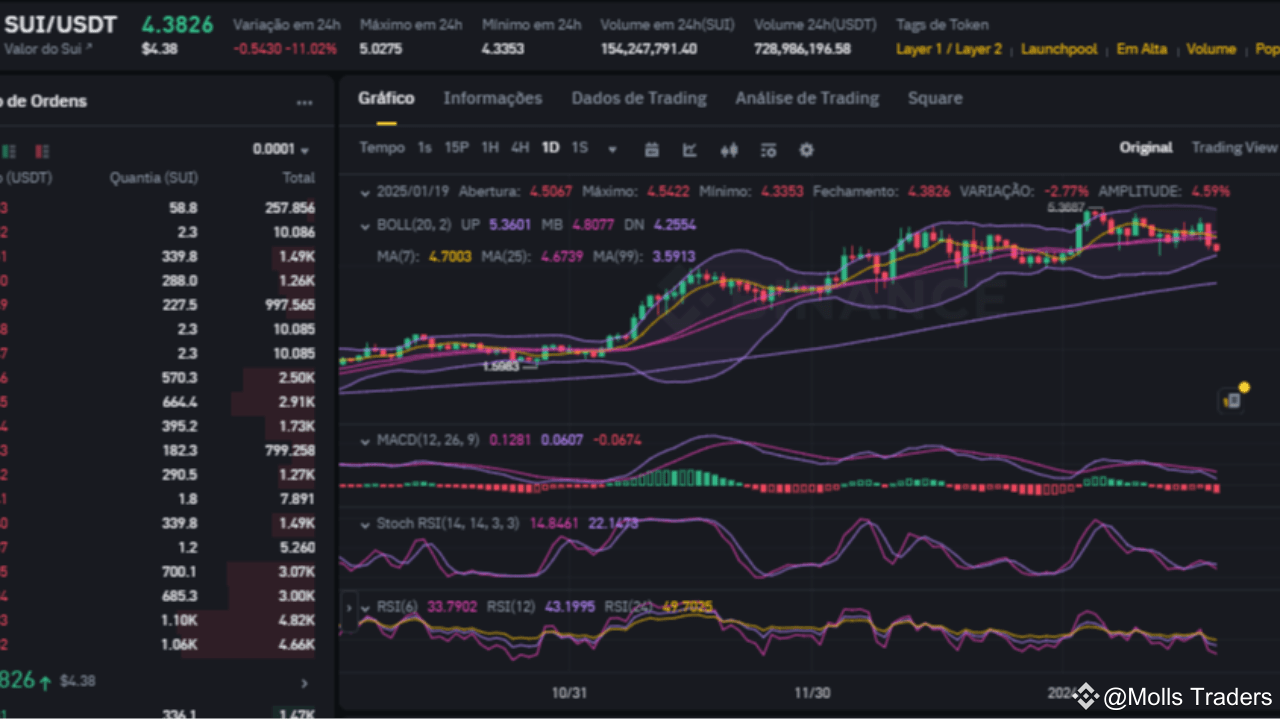Open the Square tab

tap(935, 98)
